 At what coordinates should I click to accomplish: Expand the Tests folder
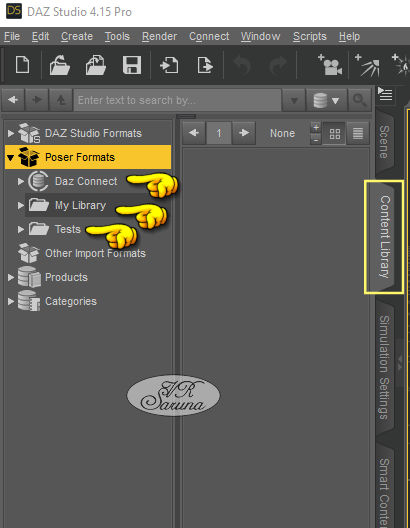pyautogui.click(x=21, y=229)
